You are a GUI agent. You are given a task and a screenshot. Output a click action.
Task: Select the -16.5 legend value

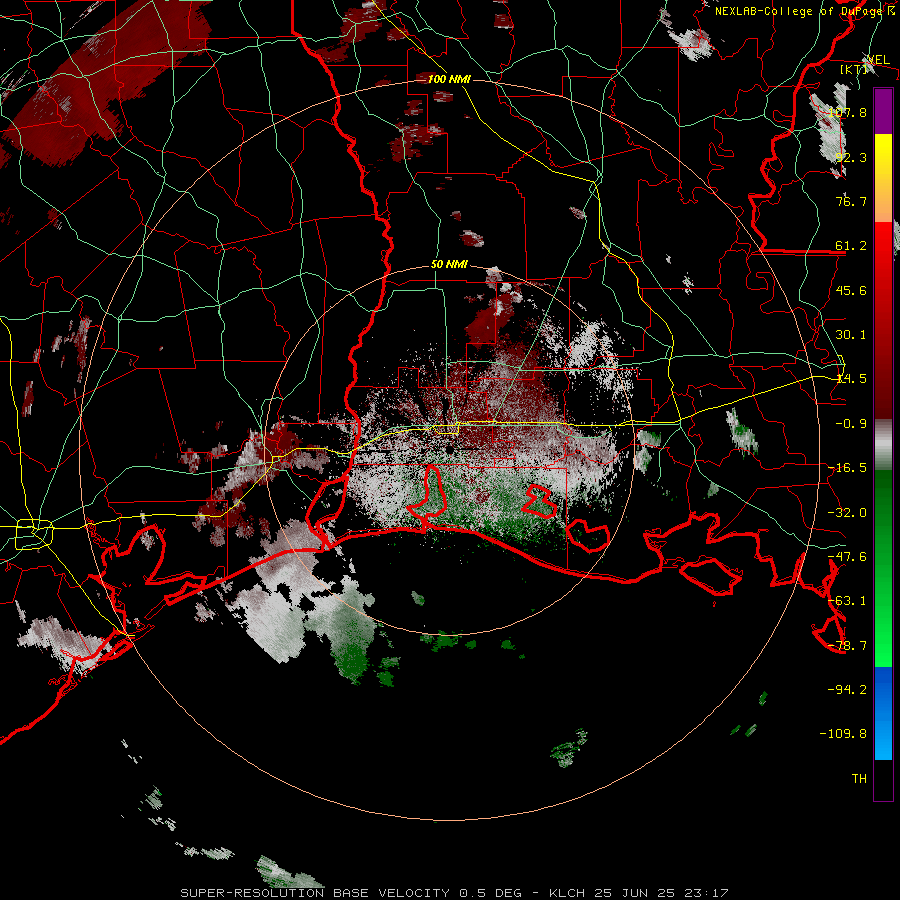(x=847, y=467)
